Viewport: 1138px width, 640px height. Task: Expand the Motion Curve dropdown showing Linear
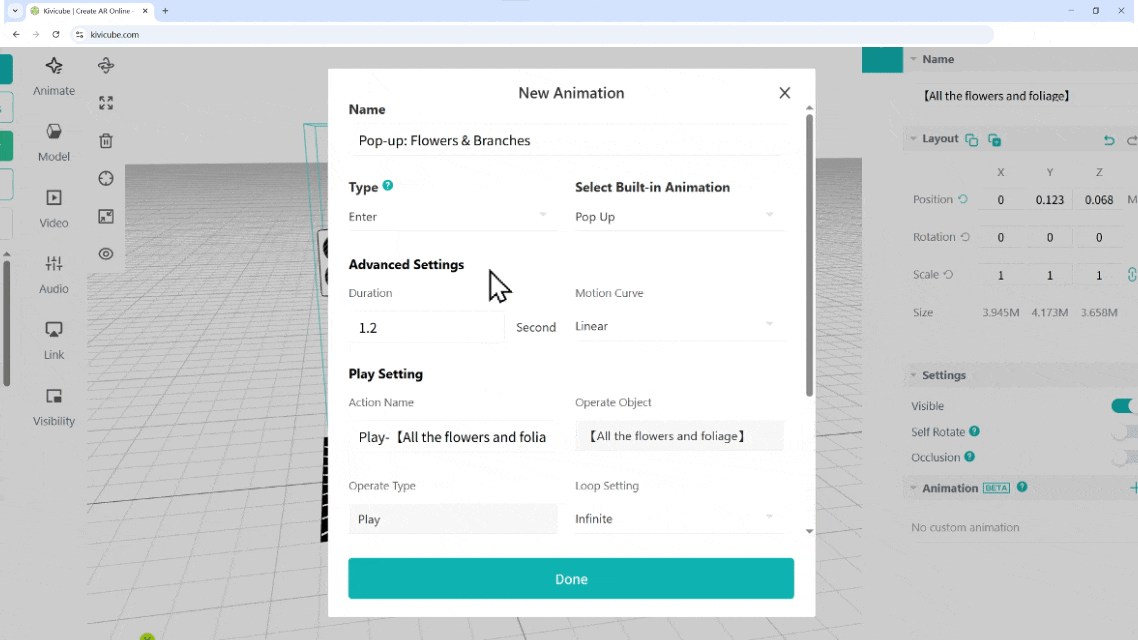pyautogui.click(x=678, y=326)
